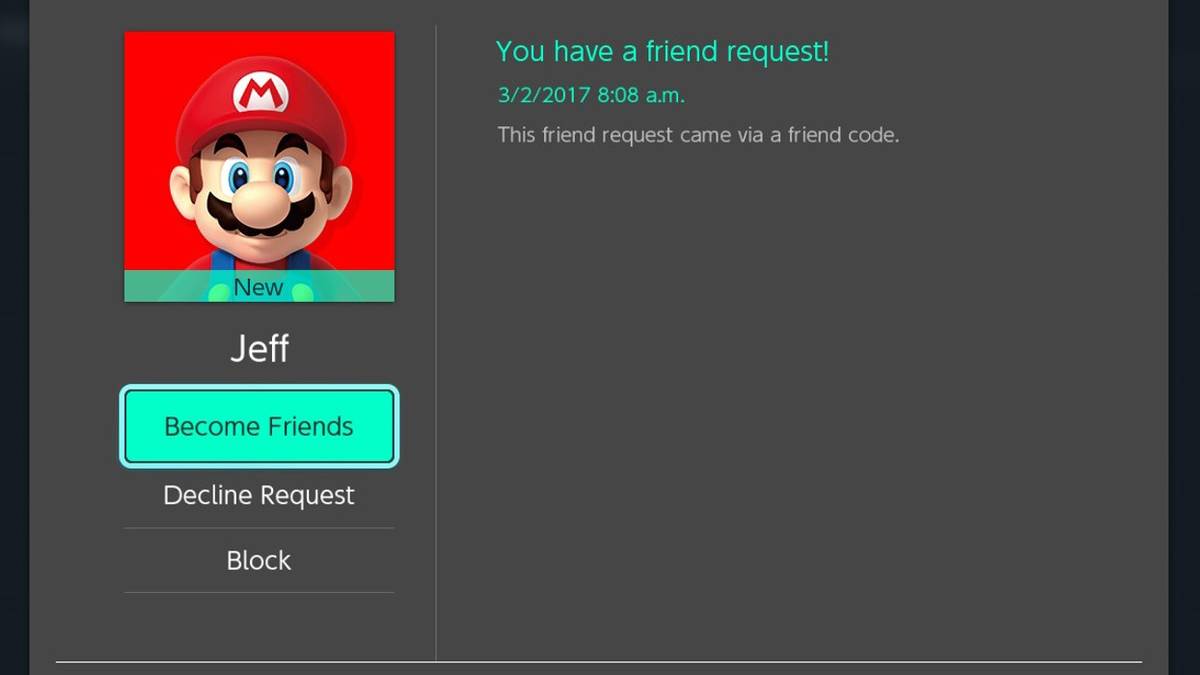The width and height of the screenshot is (1200, 675).
Task: Click the M emblem on Mario's cap
Action: point(261,93)
